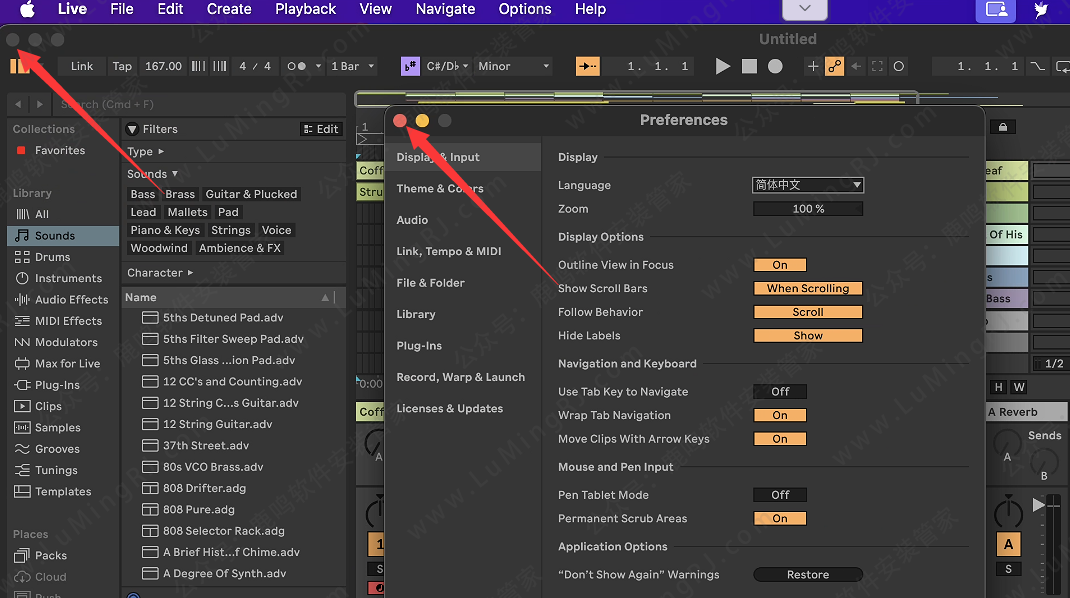The height and width of the screenshot is (598, 1070).
Task: Click the Stop button in transport
Action: (749, 66)
